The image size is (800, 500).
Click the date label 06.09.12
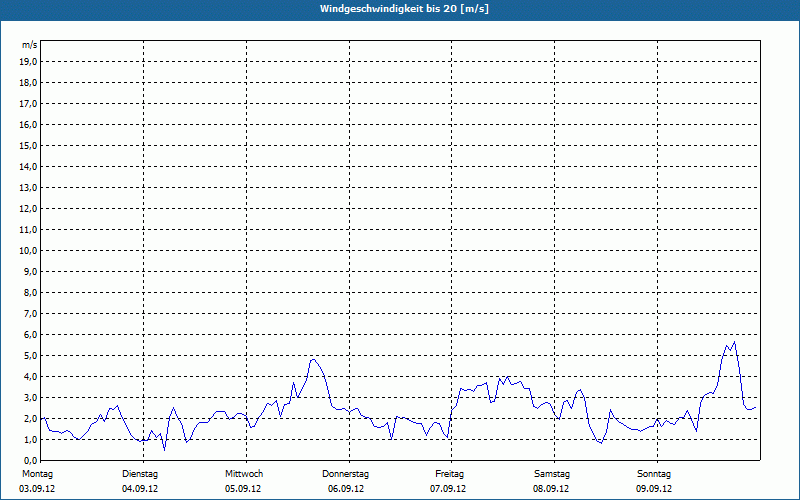pos(346,489)
